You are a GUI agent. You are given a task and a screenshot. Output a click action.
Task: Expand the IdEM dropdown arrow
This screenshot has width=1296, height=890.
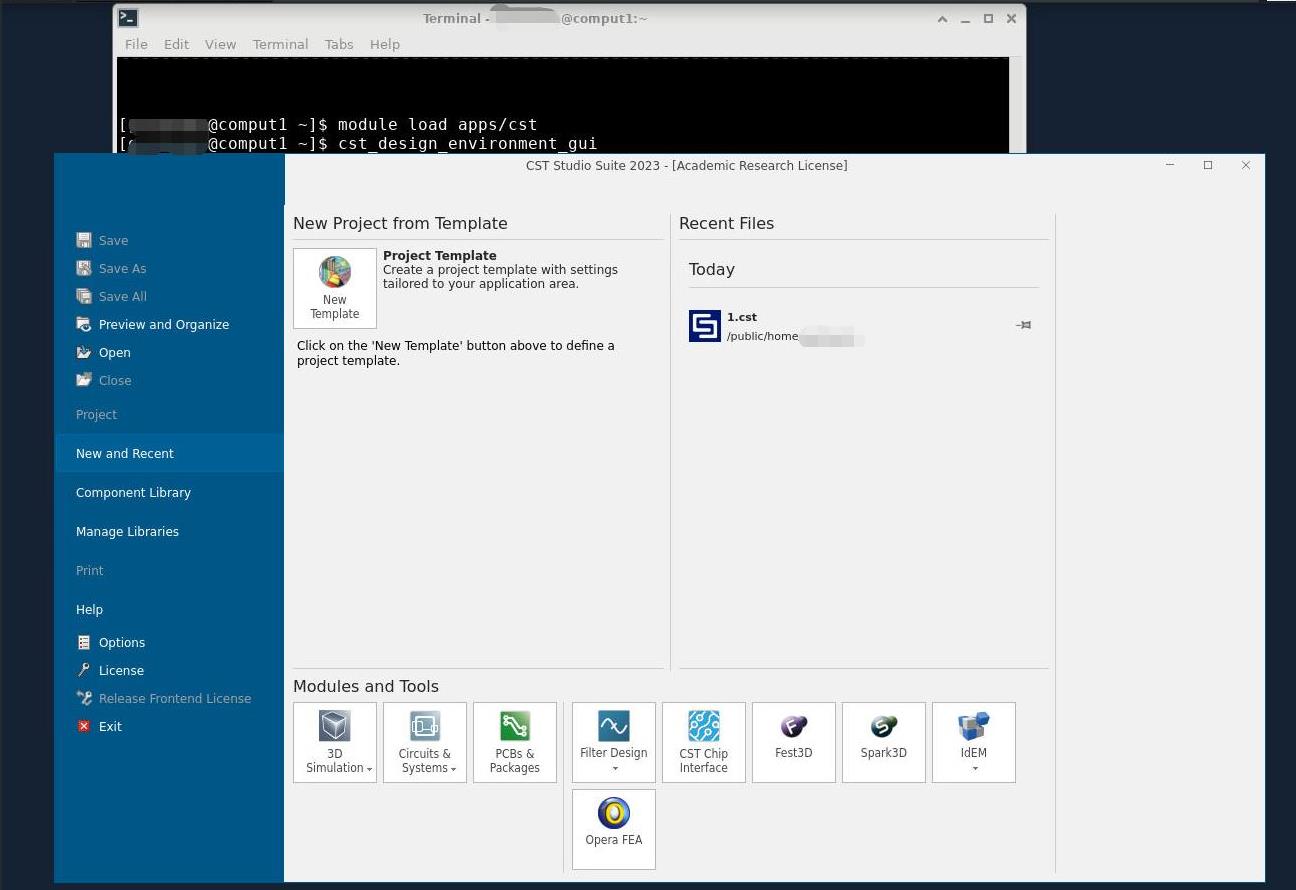pos(974,769)
